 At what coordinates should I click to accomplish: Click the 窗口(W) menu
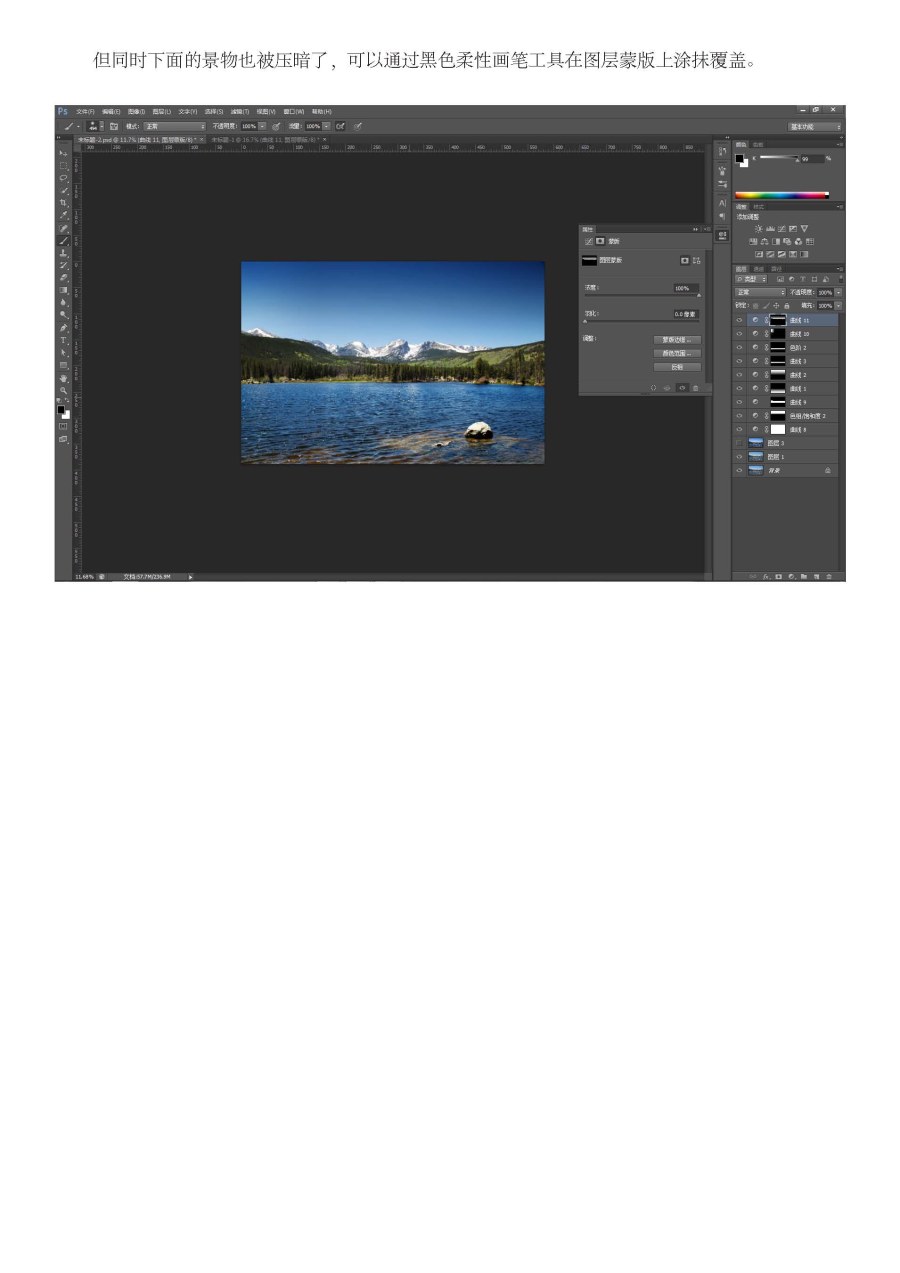tap(294, 112)
